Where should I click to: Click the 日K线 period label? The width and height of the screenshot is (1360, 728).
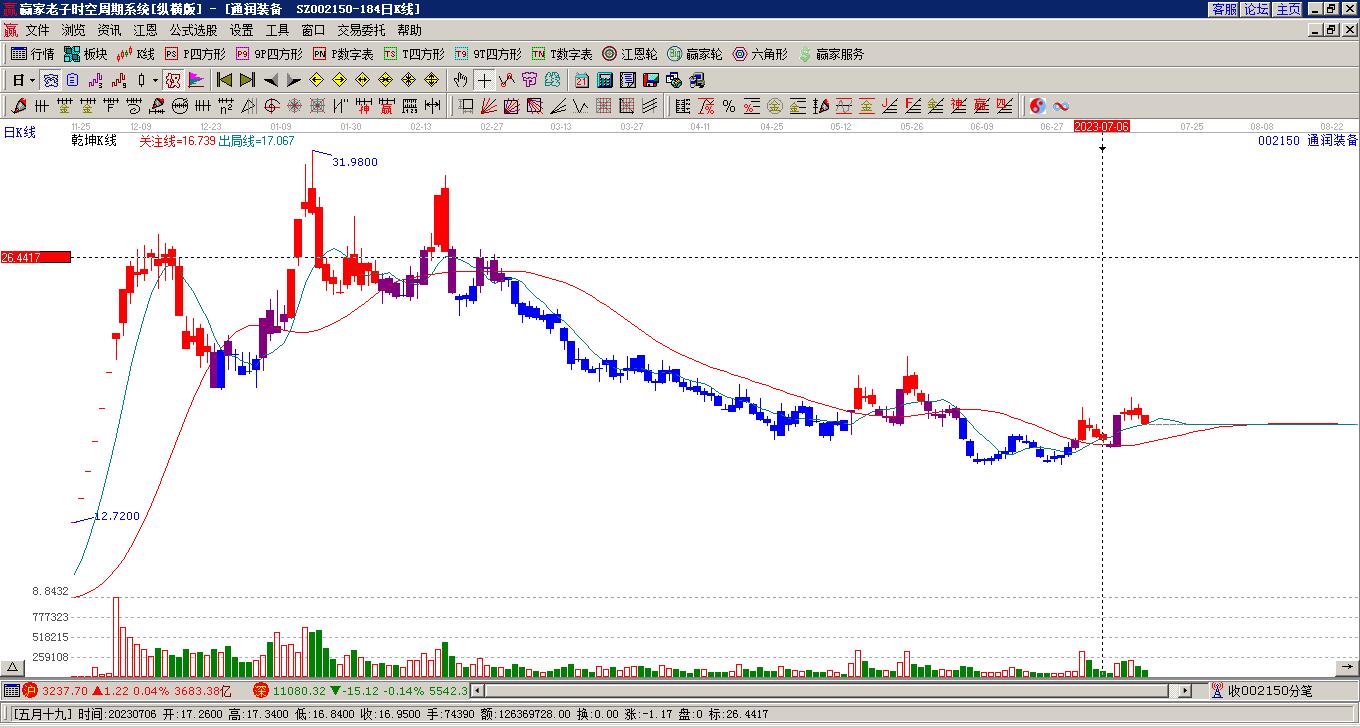coord(20,132)
